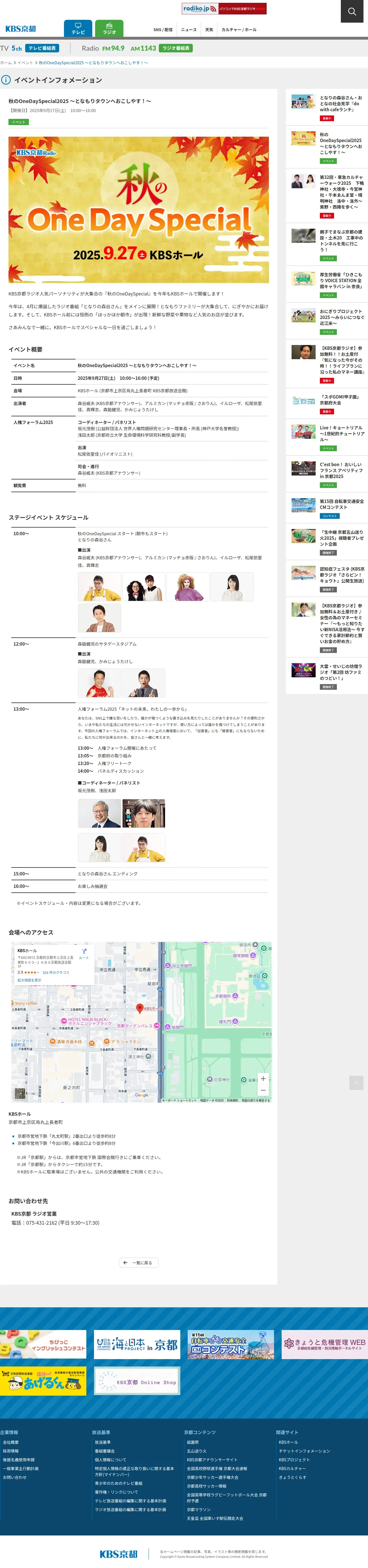Open カルチャー / ホール menu
Image resolution: width=368 pixels, height=1568 pixels.
[239, 30]
